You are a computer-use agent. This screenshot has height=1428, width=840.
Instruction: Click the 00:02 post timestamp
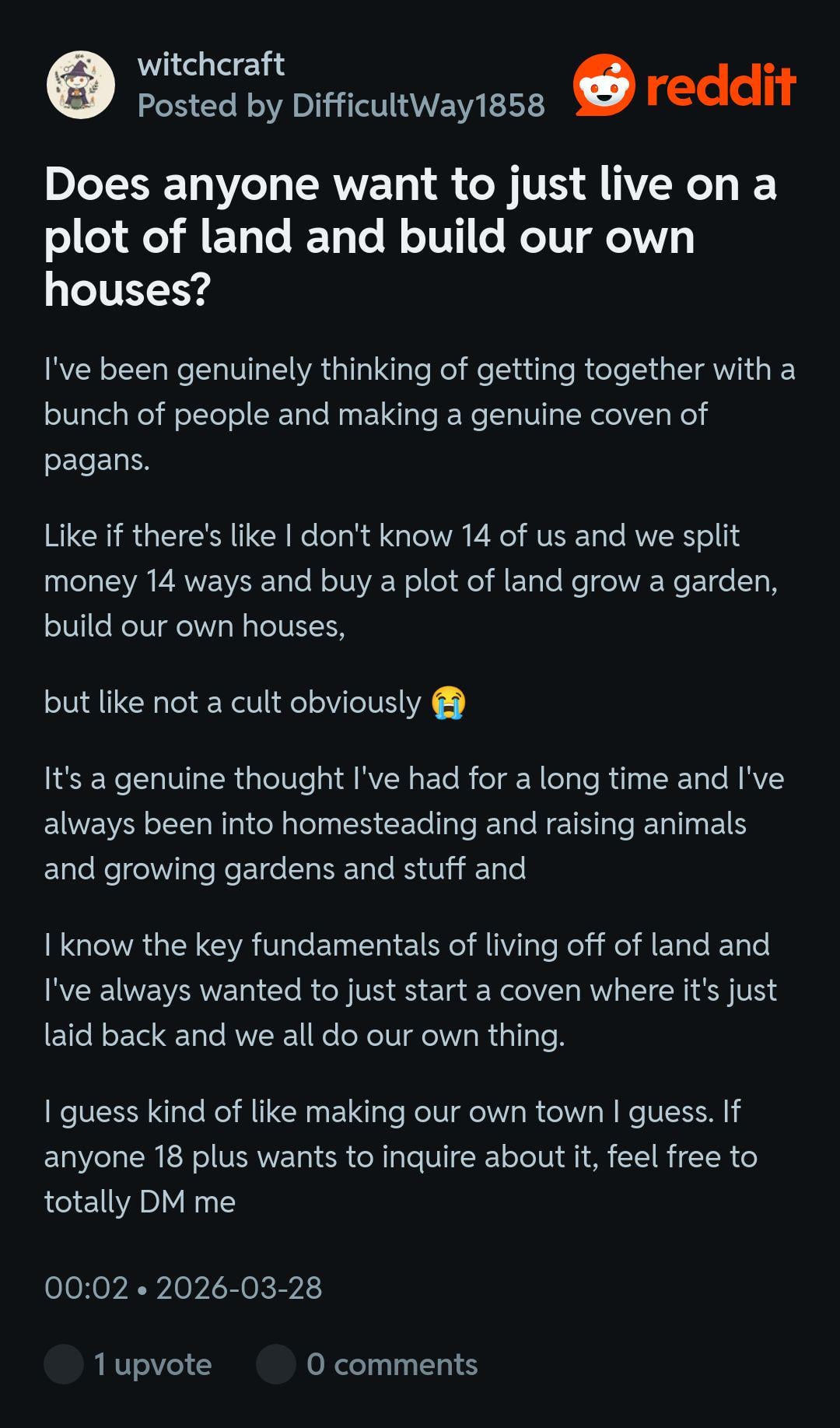pos(86,1288)
